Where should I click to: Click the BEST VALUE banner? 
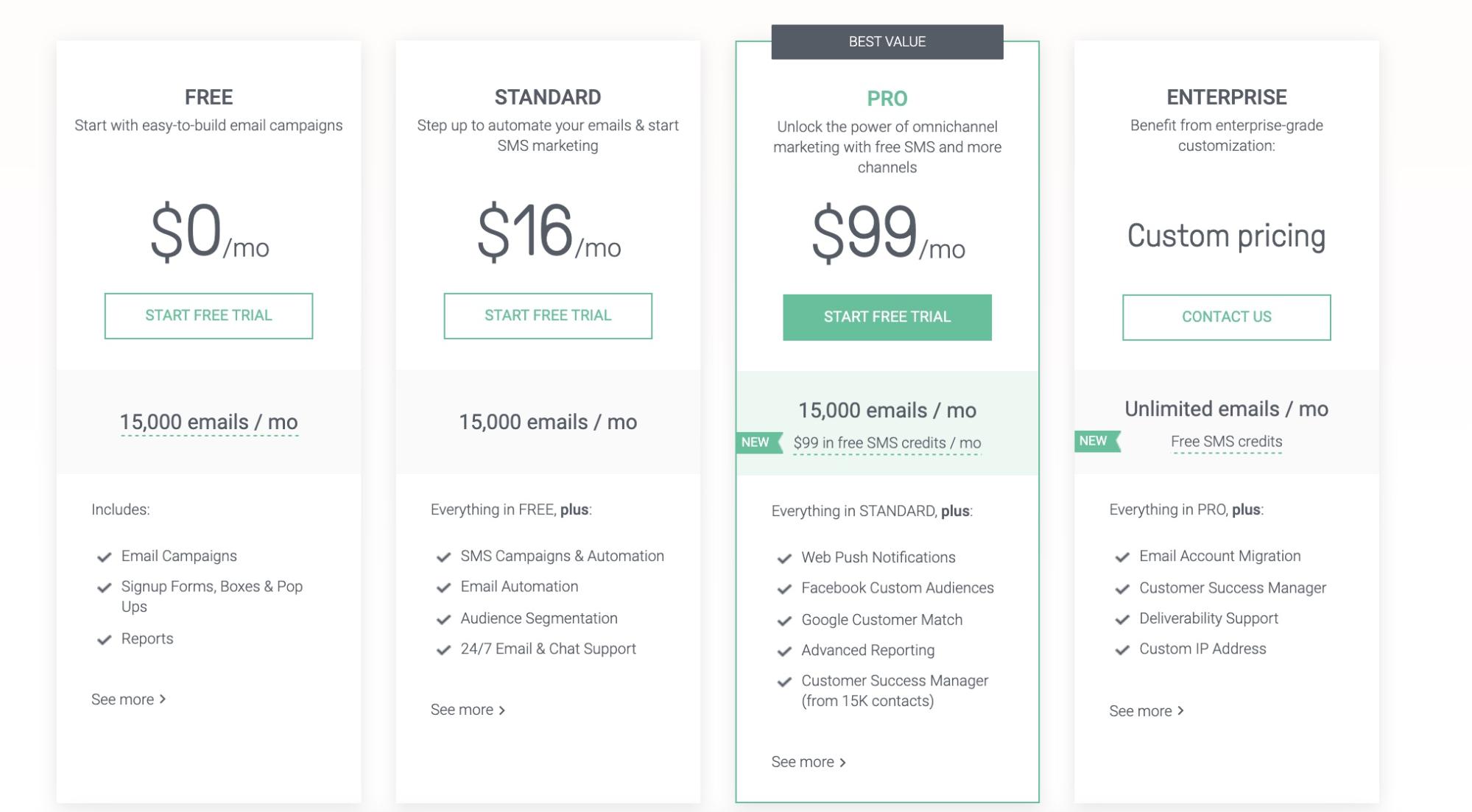tap(887, 42)
